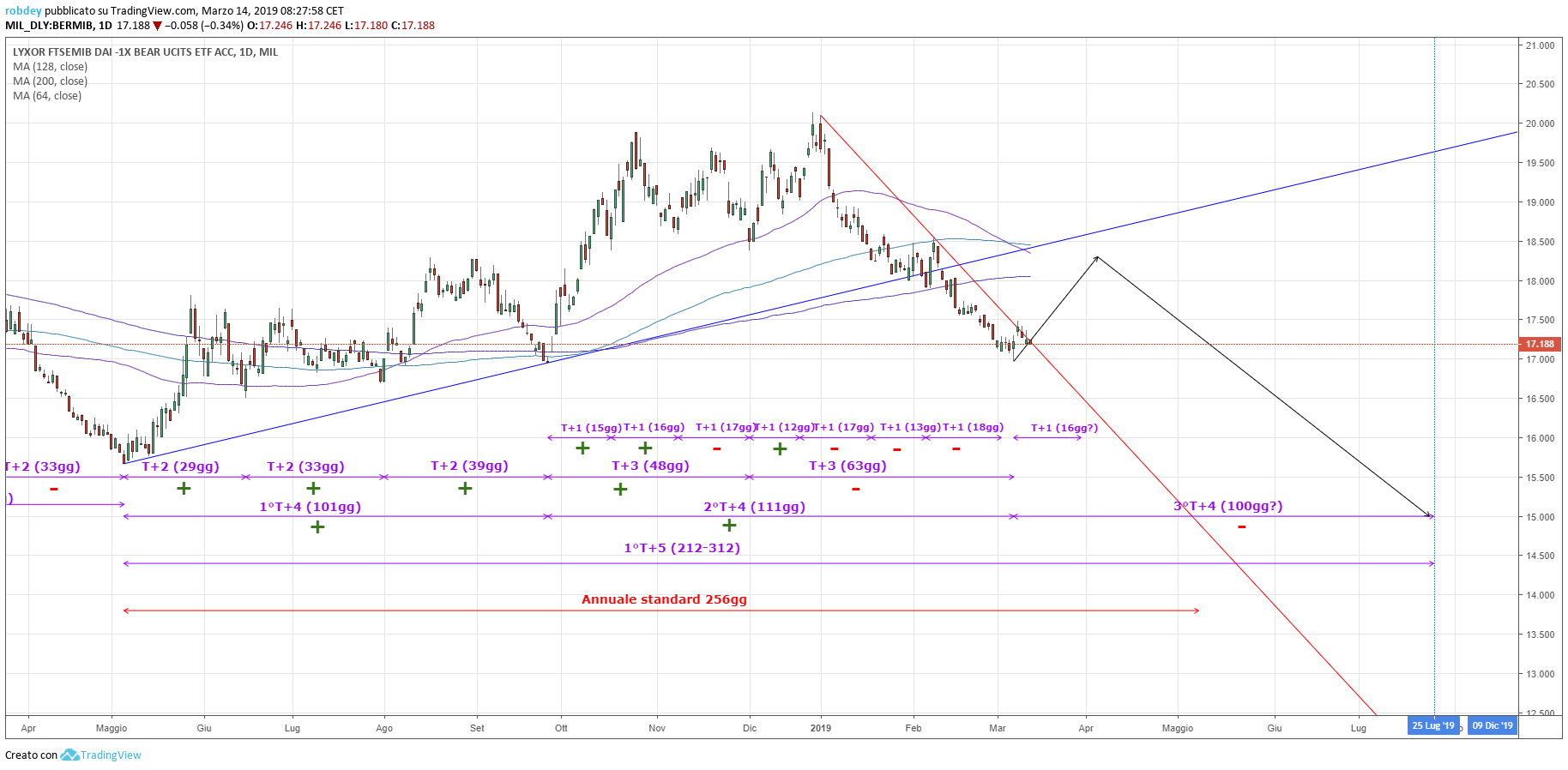Viewport: 1568px width, 770px height.
Task: Click the 17.188 current price label
Action: (x=1540, y=344)
